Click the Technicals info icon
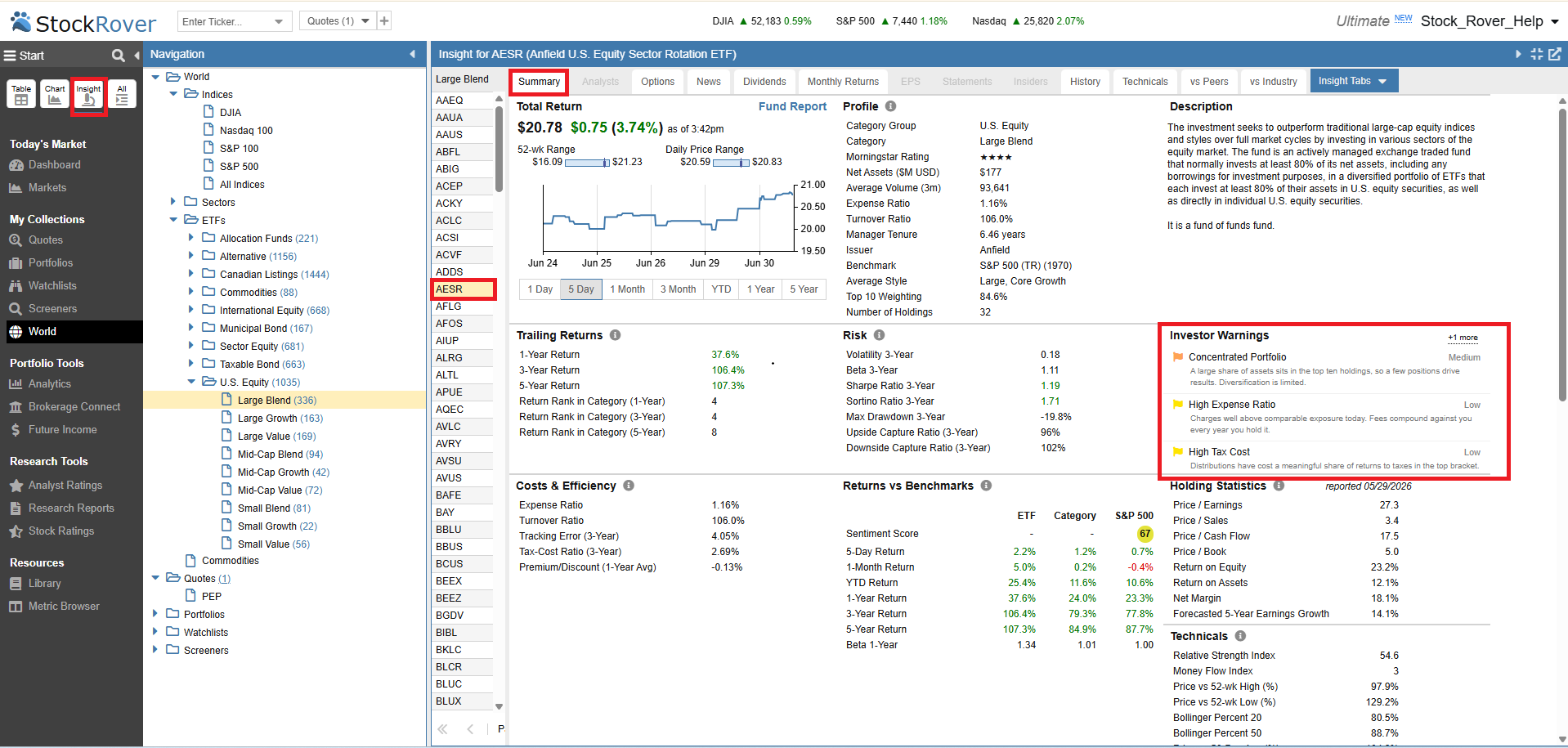The width and height of the screenshot is (1568, 748). 1240,636
